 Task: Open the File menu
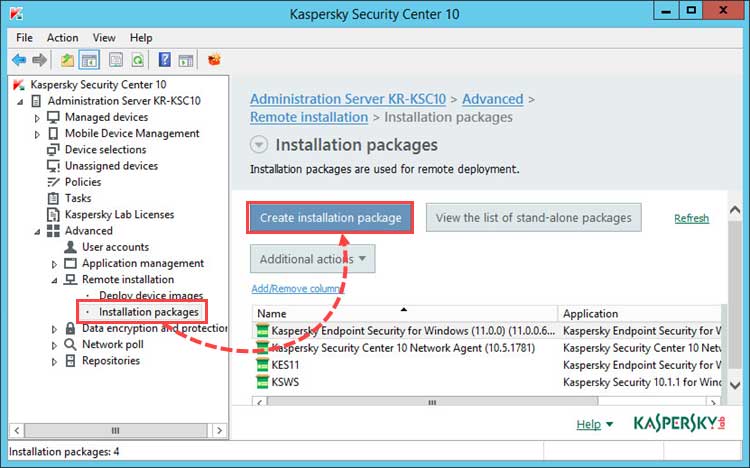(24, 37)
